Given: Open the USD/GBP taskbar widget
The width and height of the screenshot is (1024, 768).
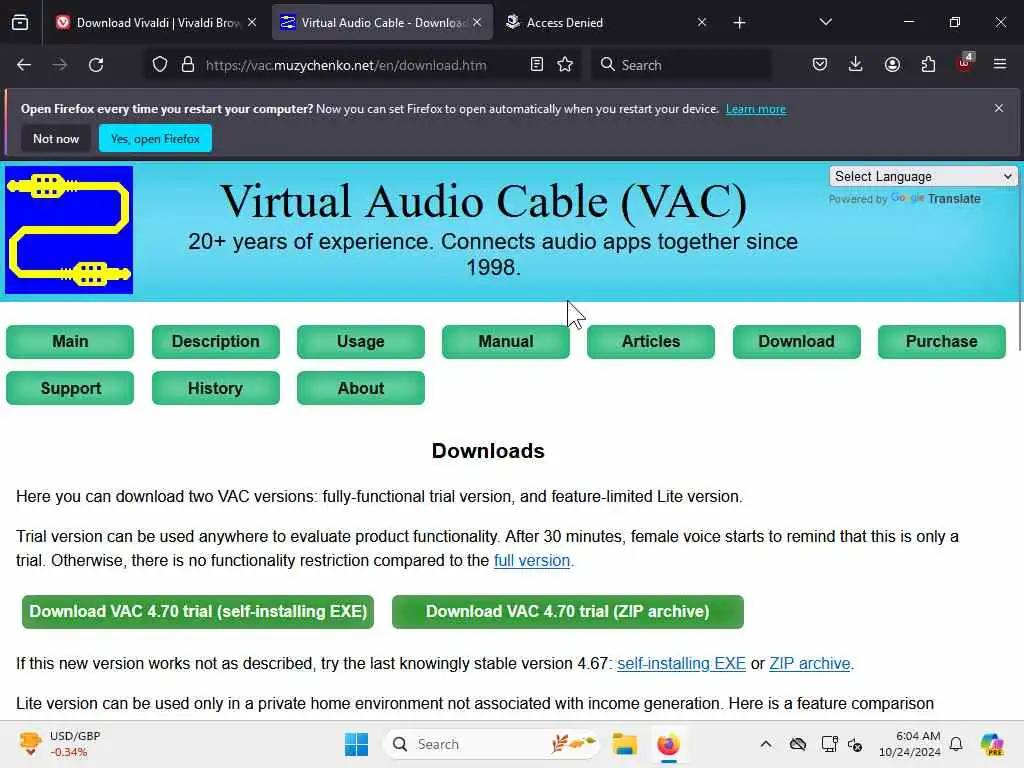Looking at the screenshot, I should pos(59,744).
